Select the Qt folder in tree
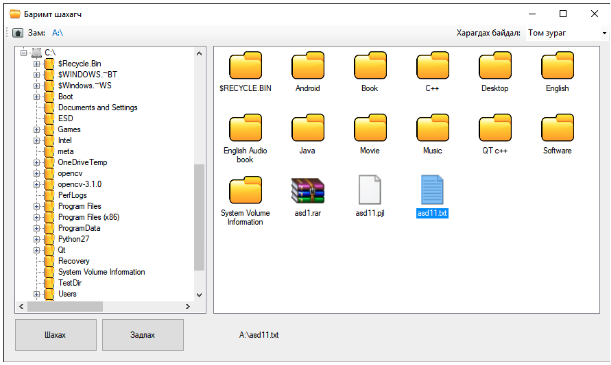Screen dimensions: 611x365 [x=62, y=250]
